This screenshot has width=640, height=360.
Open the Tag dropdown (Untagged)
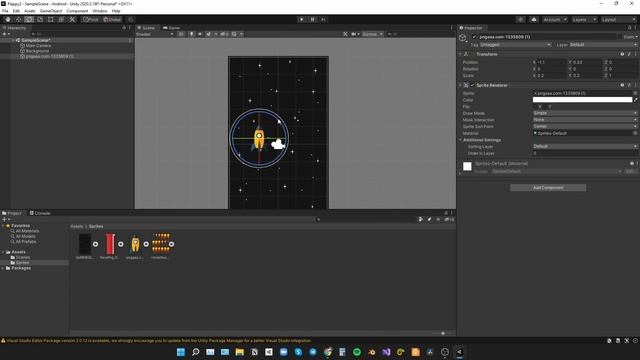pos(515,44)
